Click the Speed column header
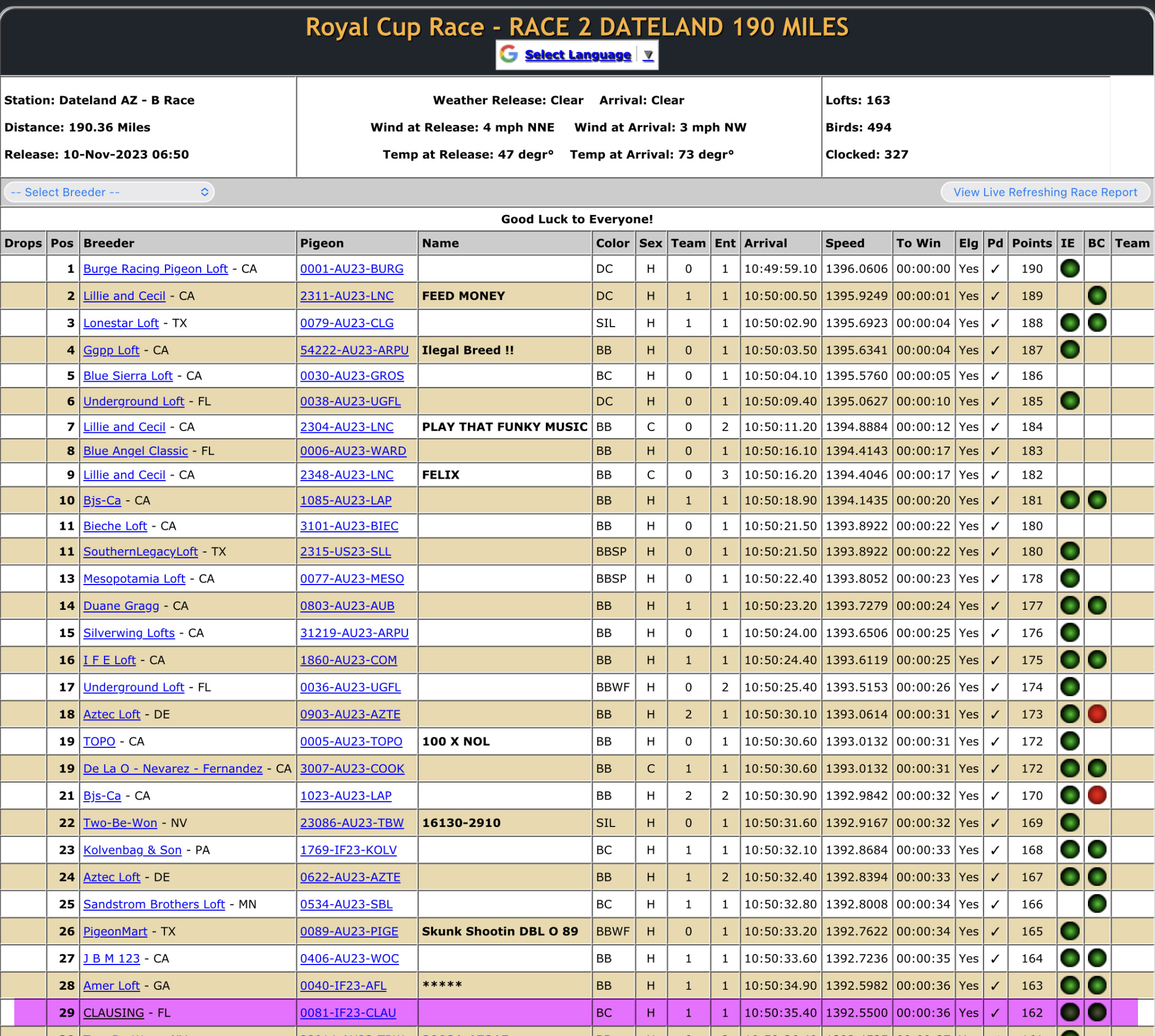The image size is (1155, 1036). click(844, 244)
